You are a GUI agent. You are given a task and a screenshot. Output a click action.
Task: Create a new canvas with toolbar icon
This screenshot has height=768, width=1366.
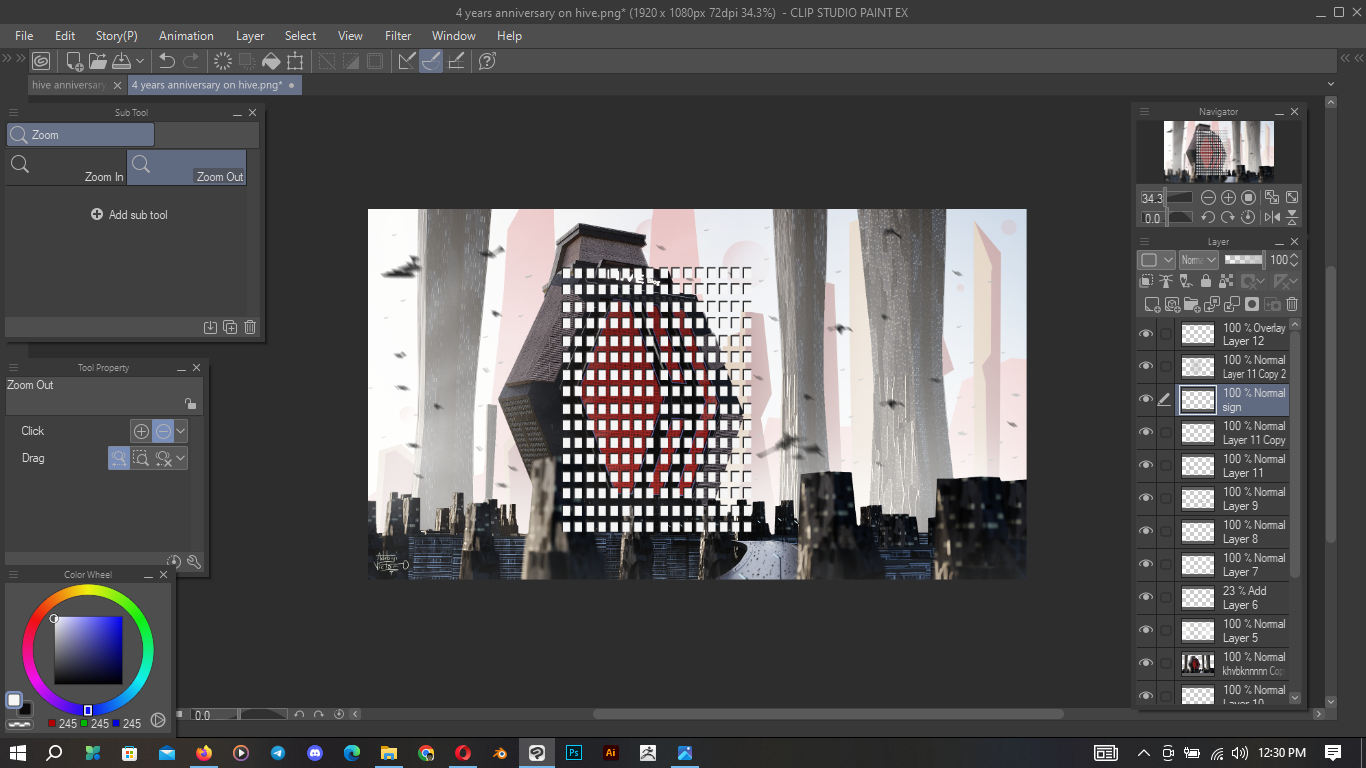tap(74, 61)
